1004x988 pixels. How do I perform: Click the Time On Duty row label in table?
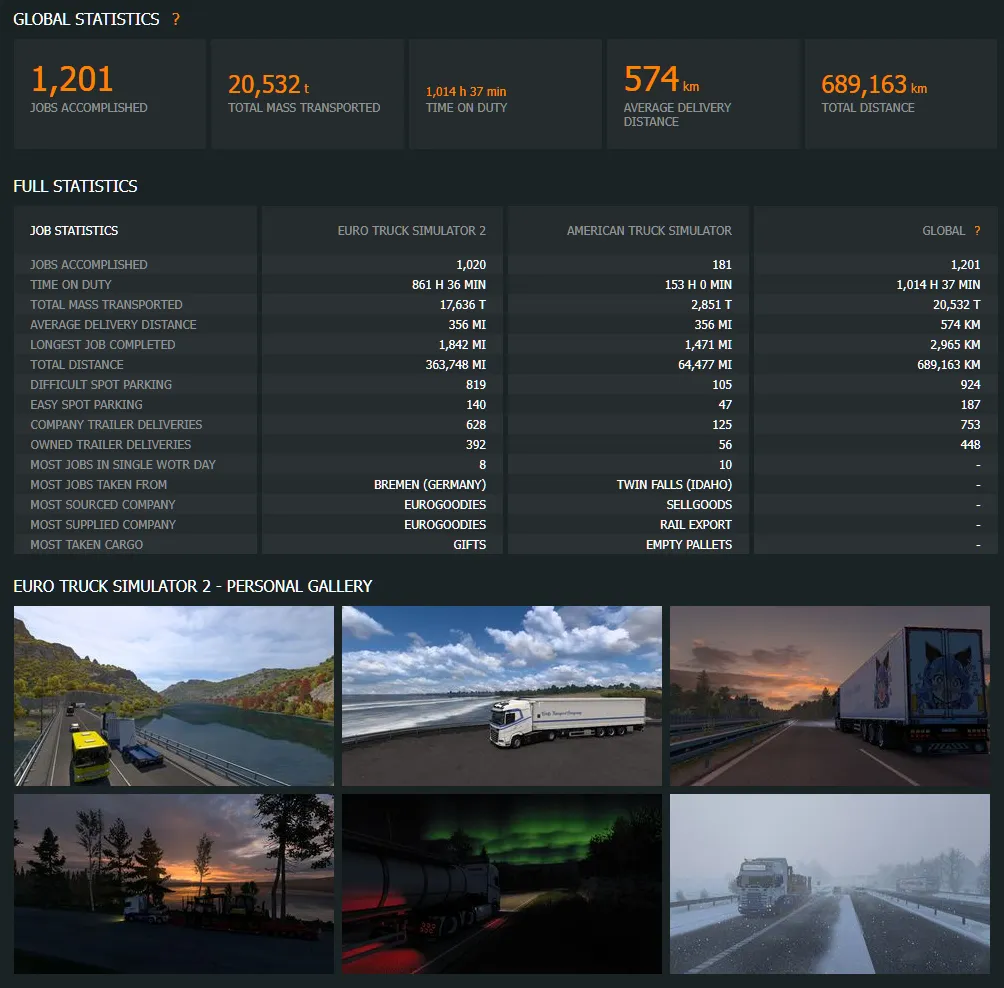tap(70, 284)
